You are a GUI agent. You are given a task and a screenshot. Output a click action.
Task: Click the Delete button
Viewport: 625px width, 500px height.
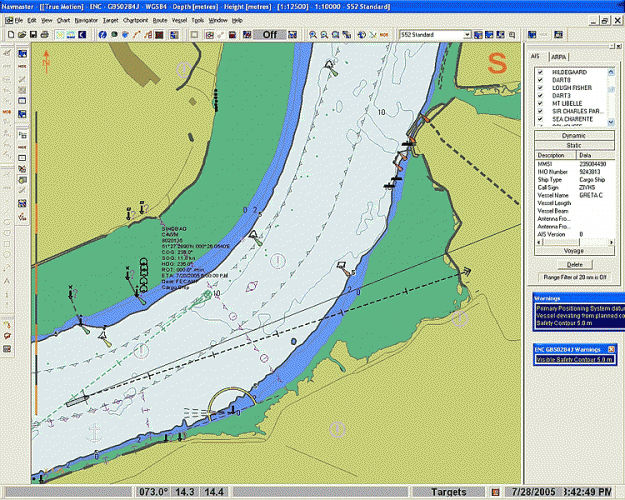574,264
